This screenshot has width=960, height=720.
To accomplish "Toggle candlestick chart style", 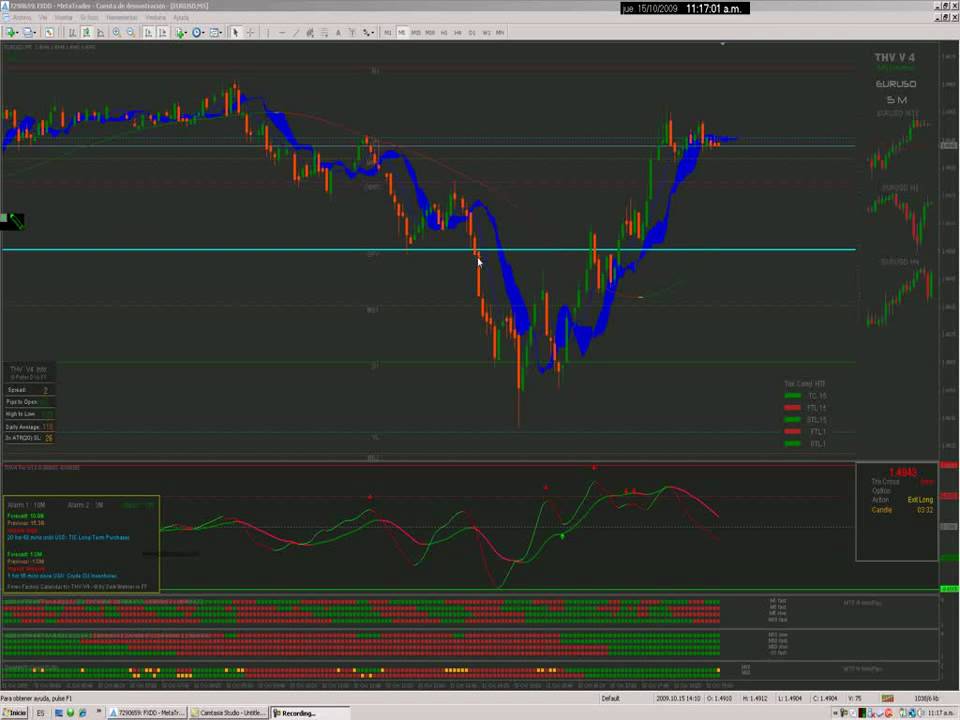I will 86,32.
